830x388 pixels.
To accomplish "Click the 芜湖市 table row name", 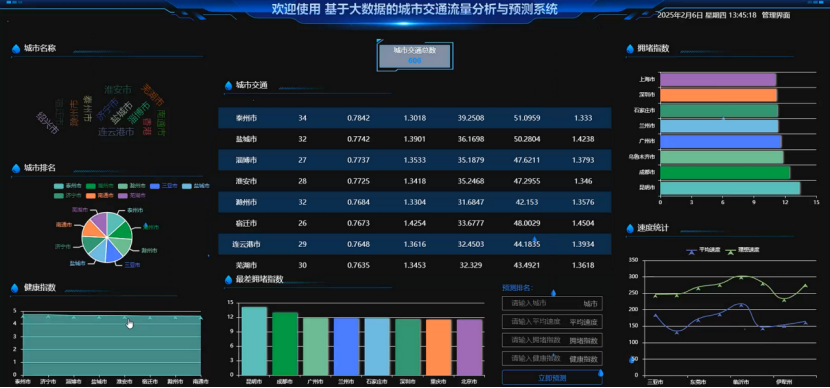I will 247,265.
